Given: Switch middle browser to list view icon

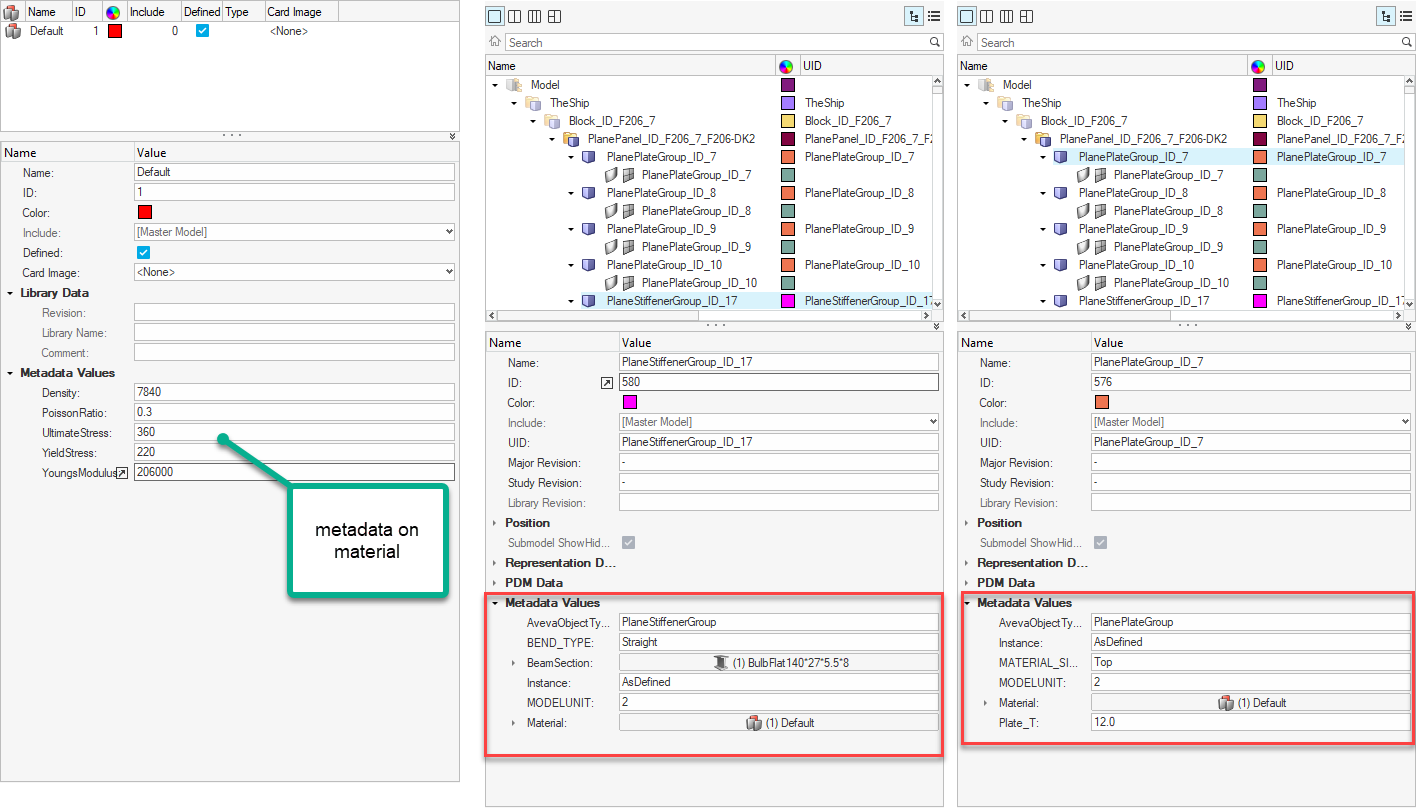Looking at the screenshot, I should 933,16.
